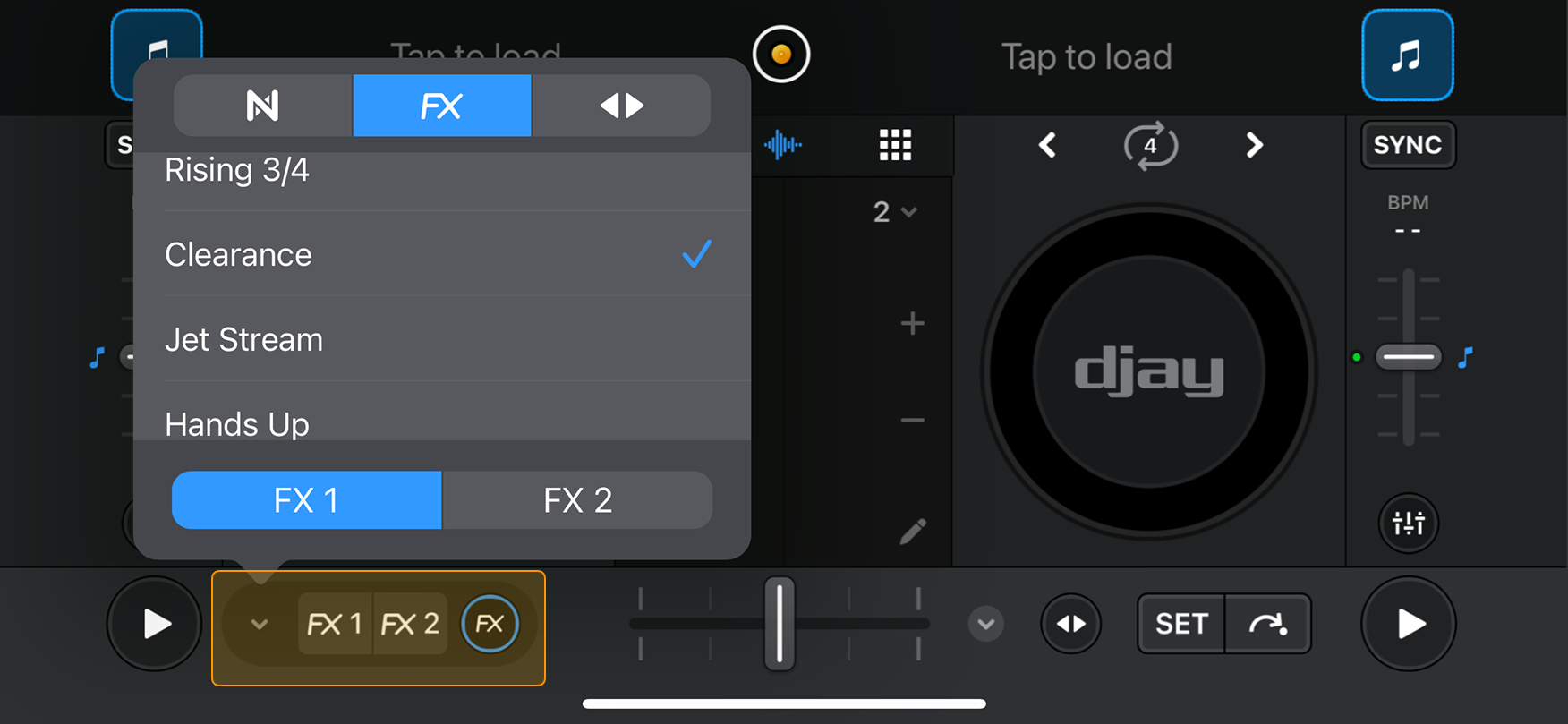The image size is (1568, 724).
Task: Open music library for right deck
Action: [x=1407, y=55]
